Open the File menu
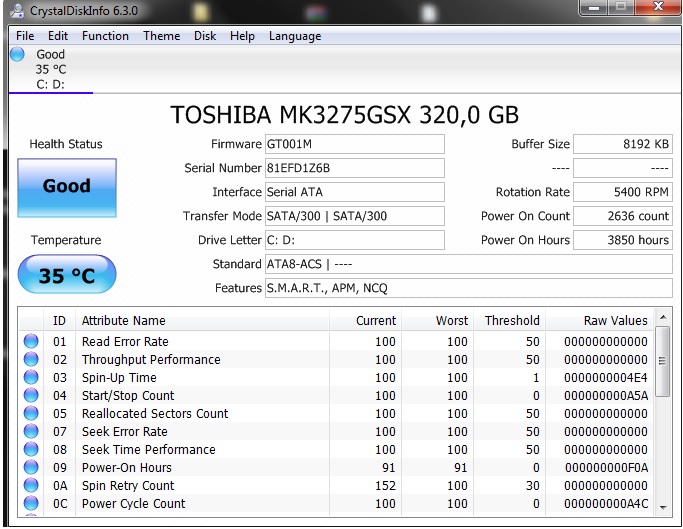The width and height of the screenshot is (683, 529). 25,36
